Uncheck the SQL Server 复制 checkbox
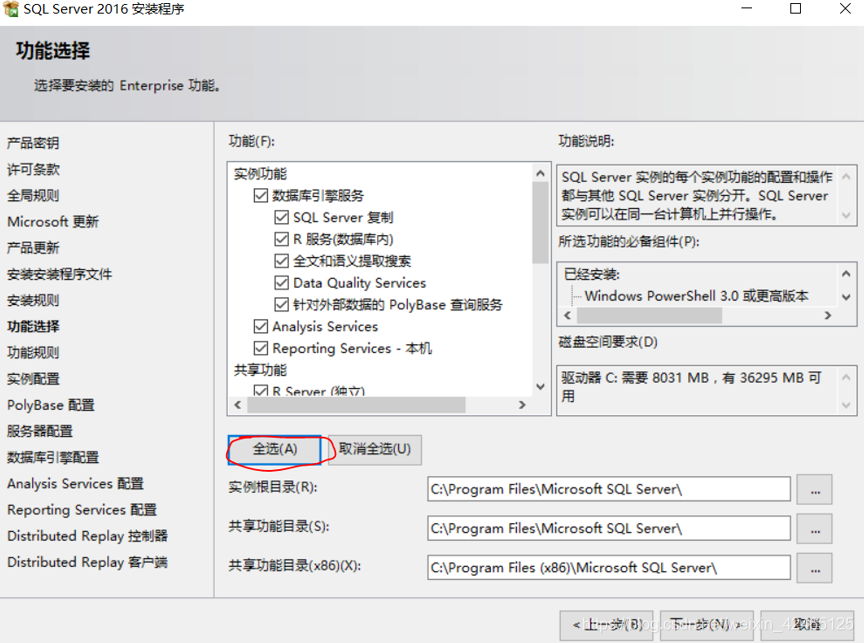The image size is (864, 643). click(282, 217)
